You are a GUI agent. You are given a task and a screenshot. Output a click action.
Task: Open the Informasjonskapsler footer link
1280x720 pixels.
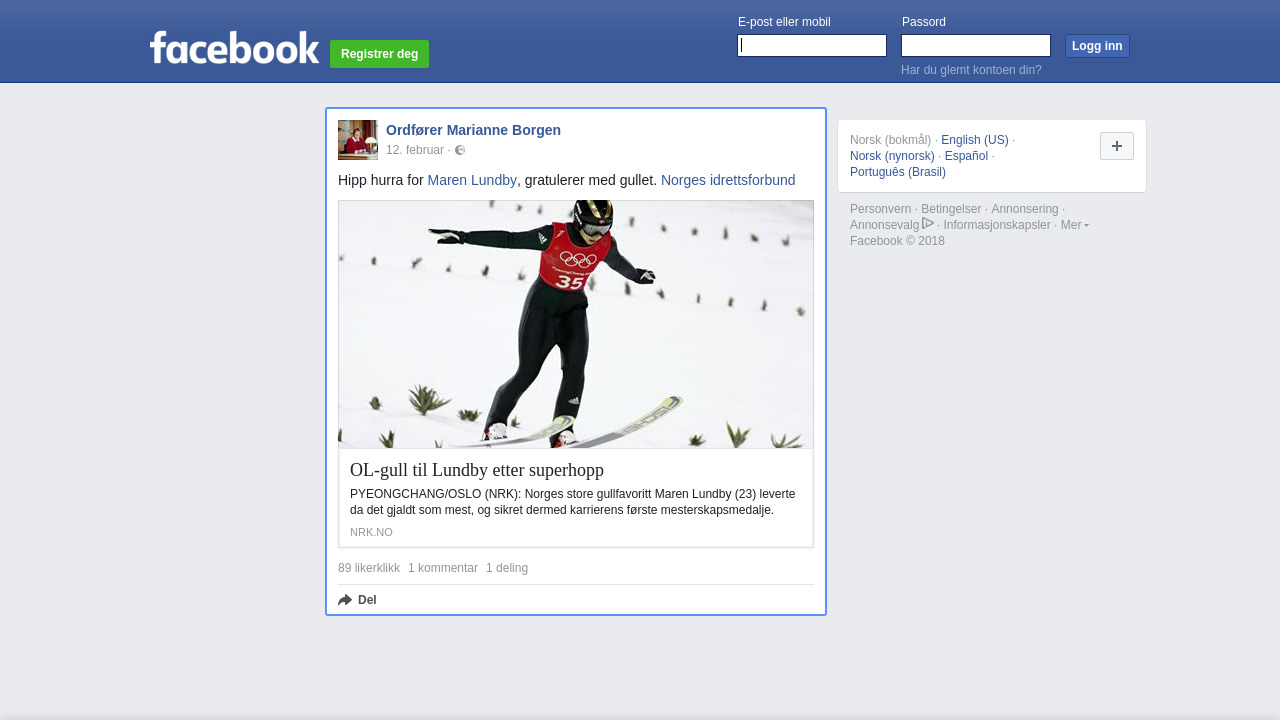(x=997, y=225)
